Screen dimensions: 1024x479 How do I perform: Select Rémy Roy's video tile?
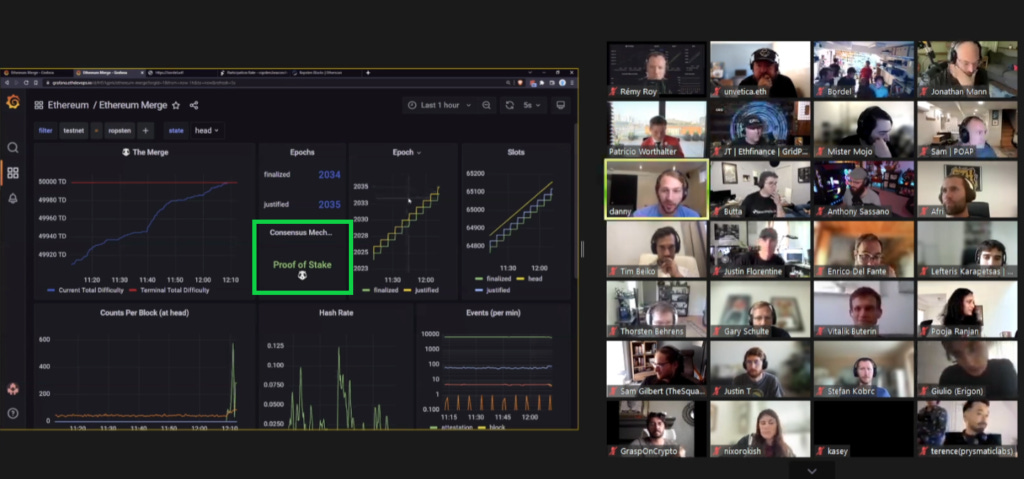[656, 69]
